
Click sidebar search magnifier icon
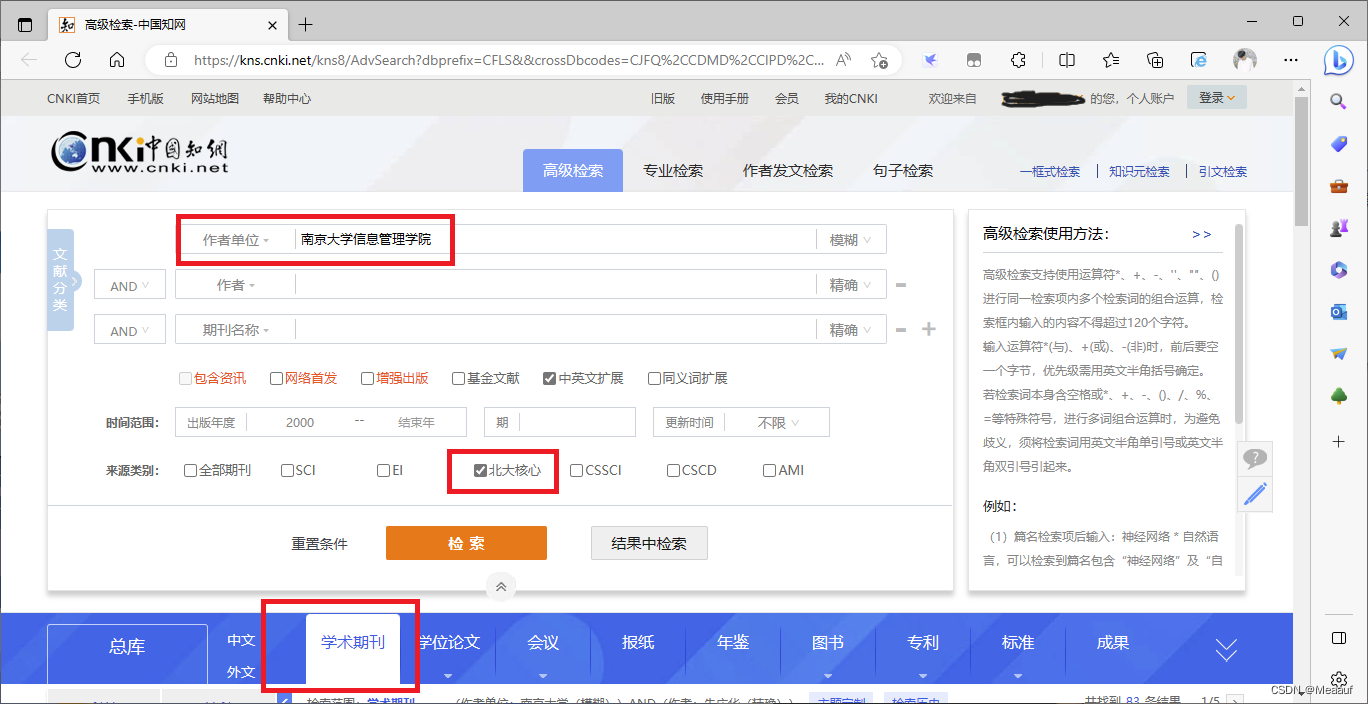tap(1338, 101)
